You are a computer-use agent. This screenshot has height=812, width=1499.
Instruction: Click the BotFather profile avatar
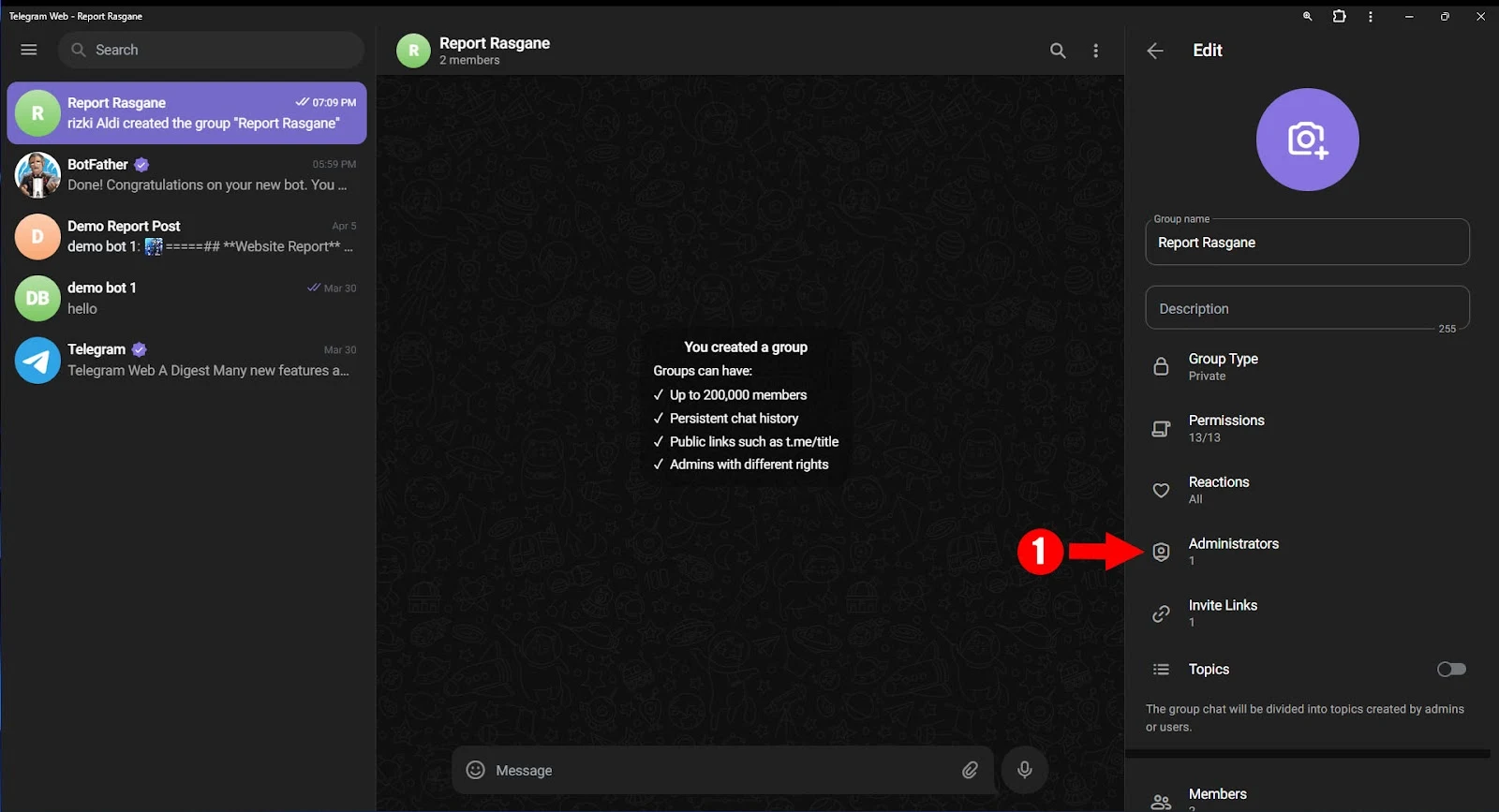(37, 174)
